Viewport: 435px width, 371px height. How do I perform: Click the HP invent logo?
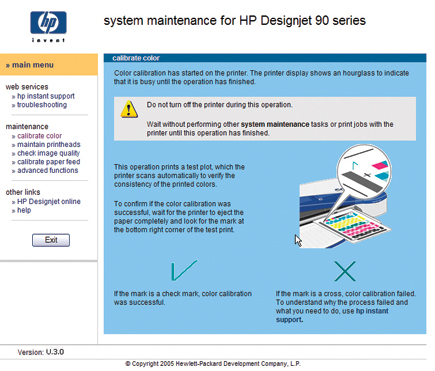tap(48, 27)
